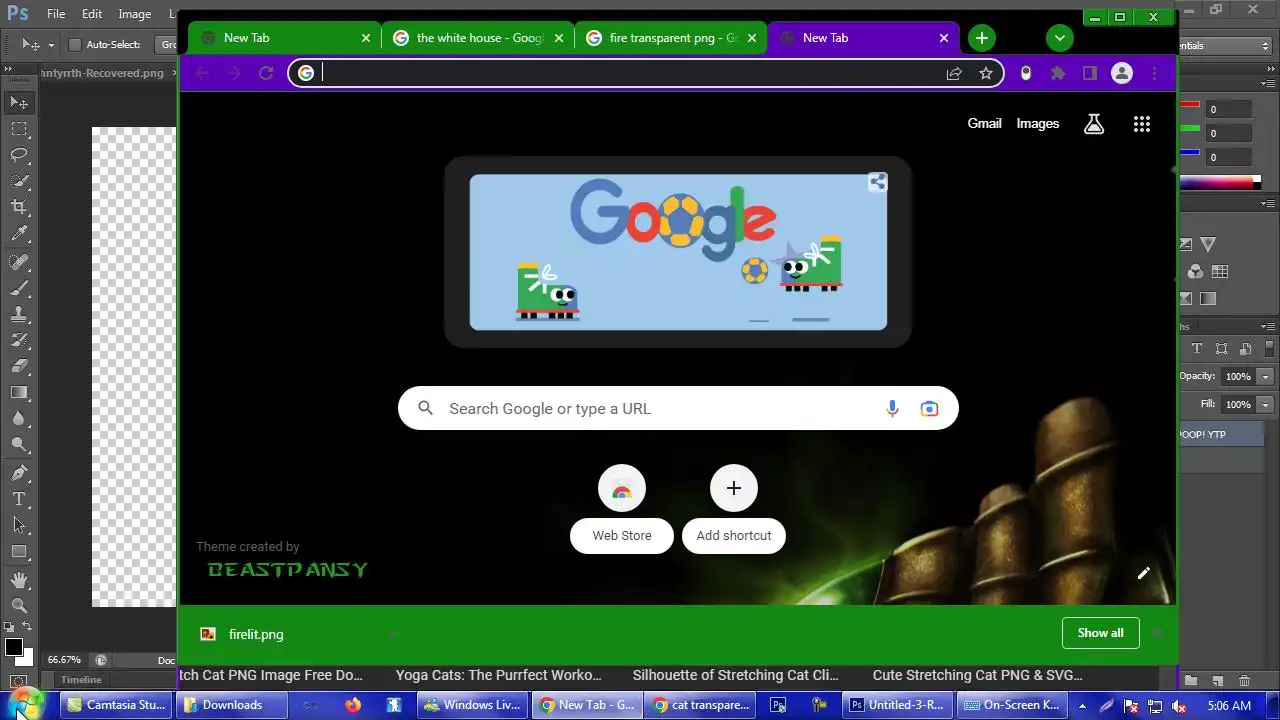
Task: Click the Customize Chrome pencil icon
Action: coord(1143,573)
